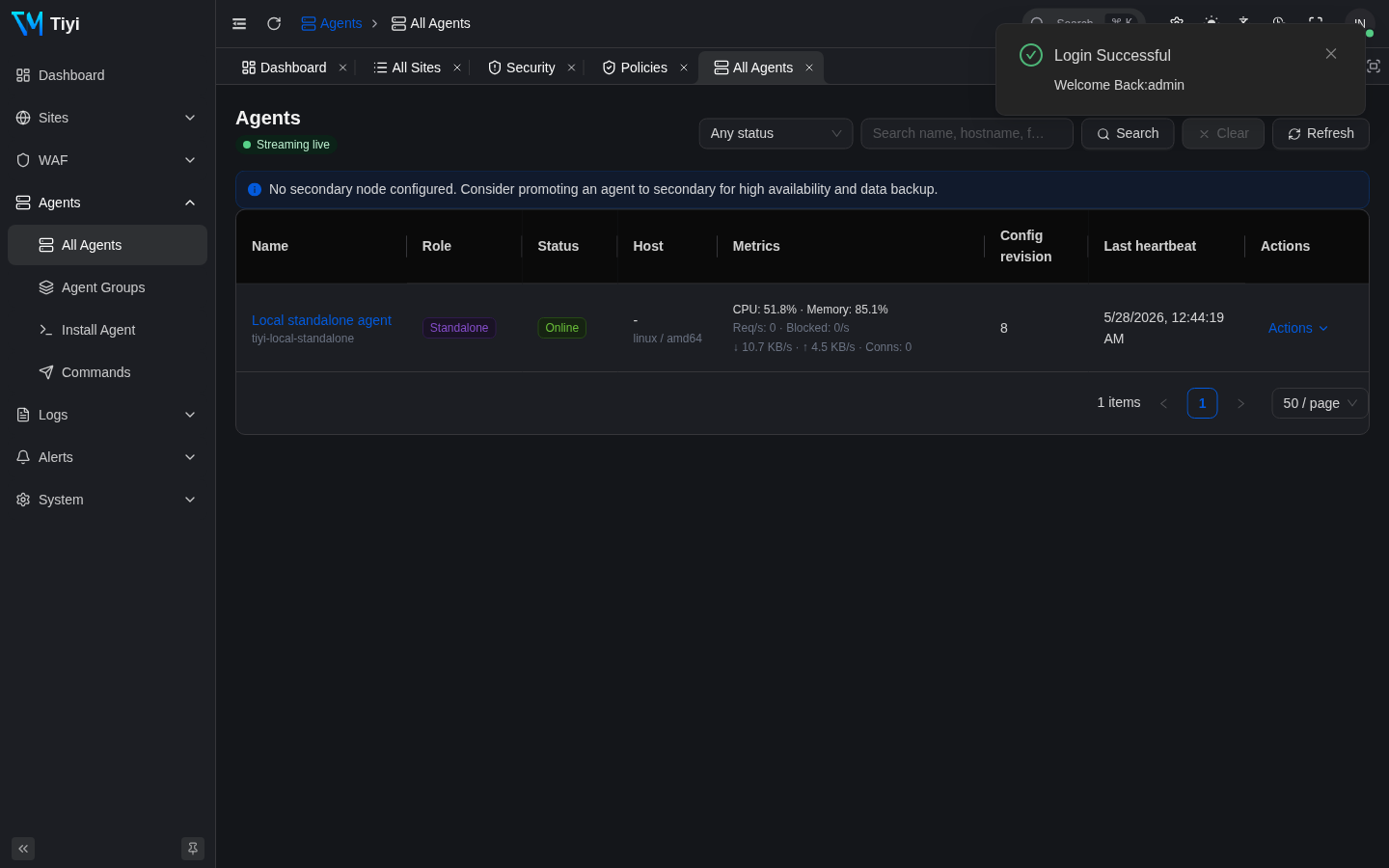Click the previous page arrow
This screenshot has width=1389, height=868.
(1163, 403)
